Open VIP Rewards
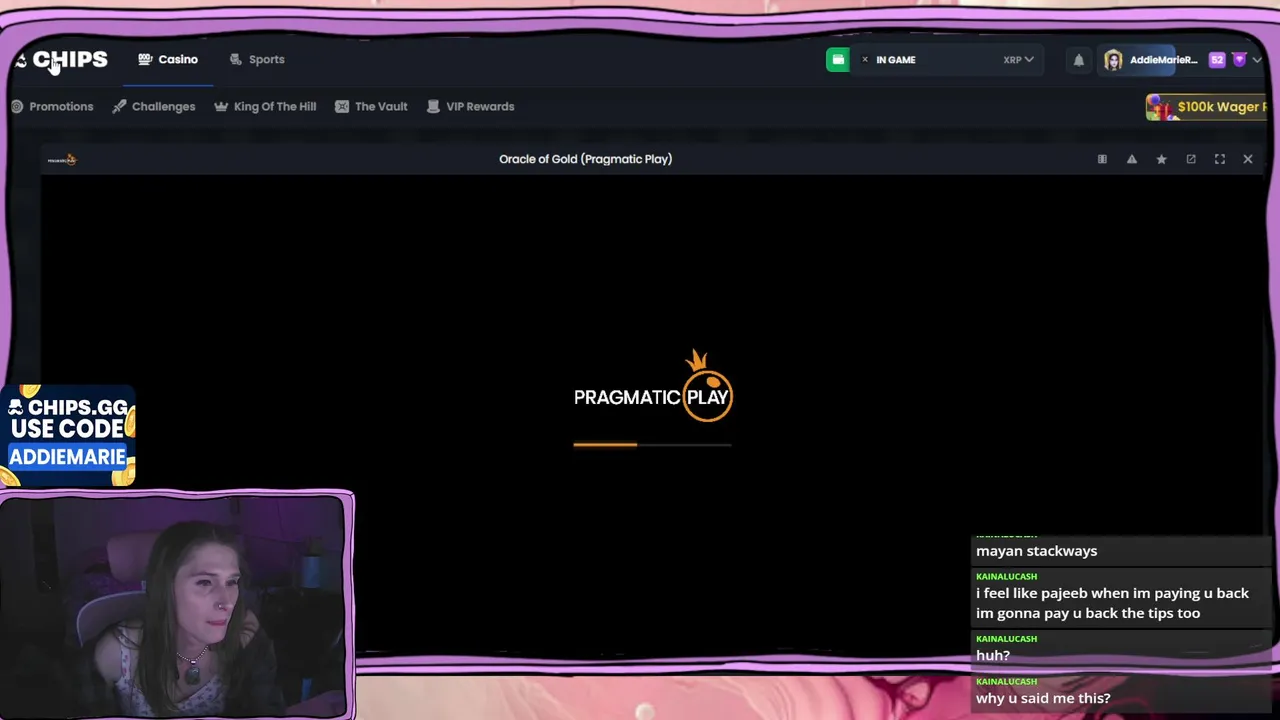This screenshot has height=720, width=1280. [x=470, y=106]
